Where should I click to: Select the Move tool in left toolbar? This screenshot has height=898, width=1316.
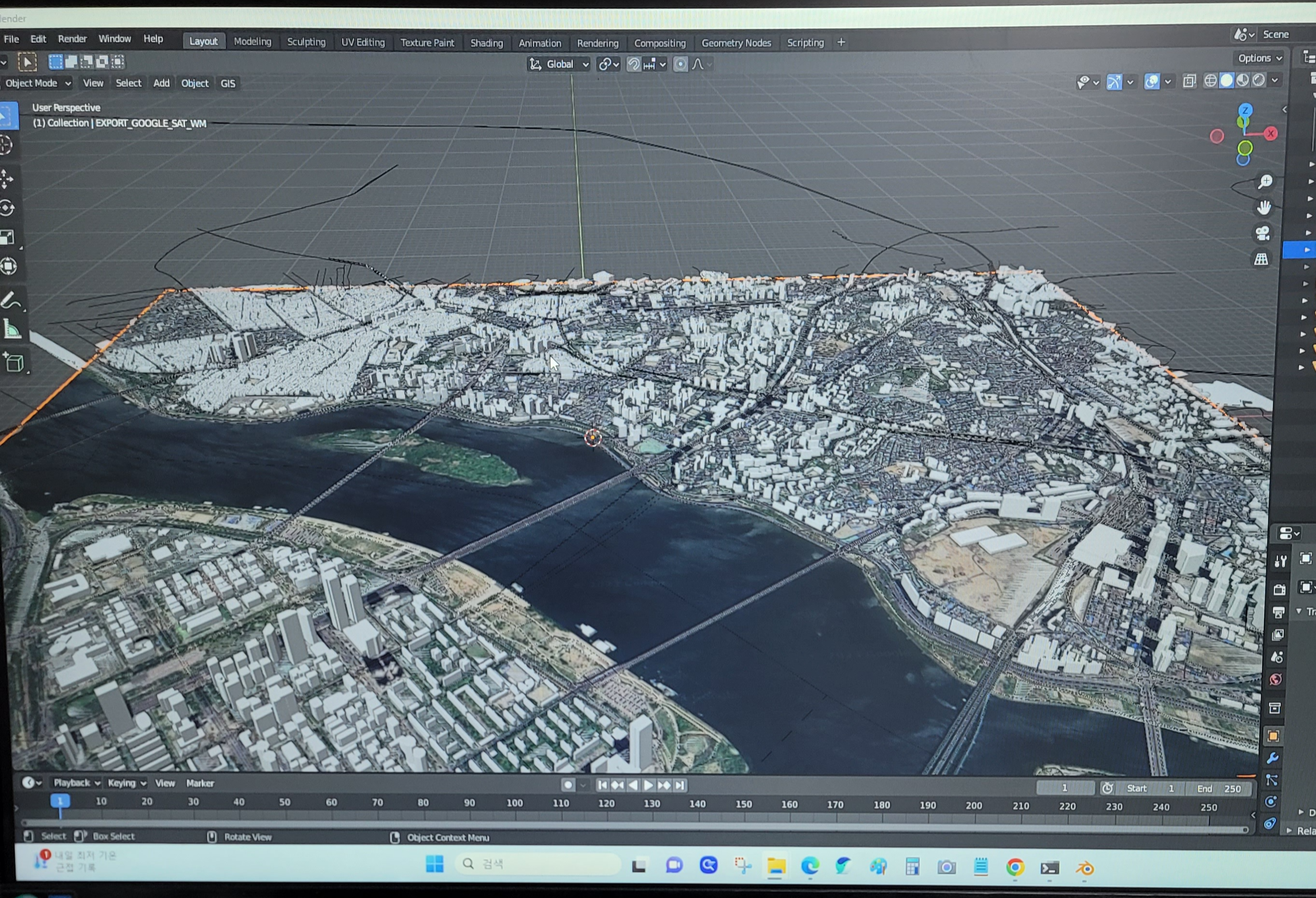(7, 178)
